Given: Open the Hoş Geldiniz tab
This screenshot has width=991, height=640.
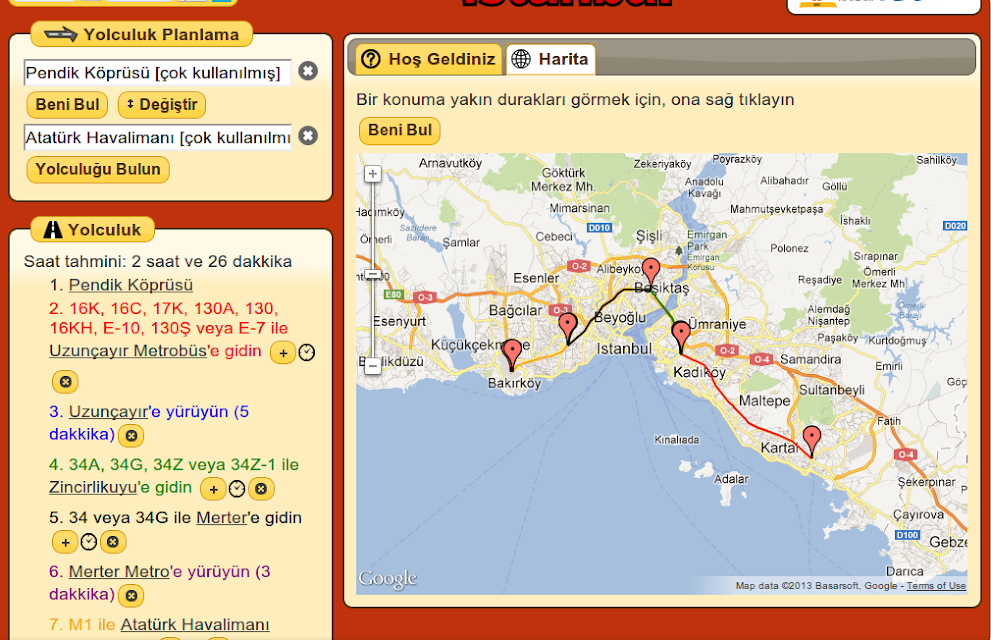Looking at the screenshot, I should [429, 59].
